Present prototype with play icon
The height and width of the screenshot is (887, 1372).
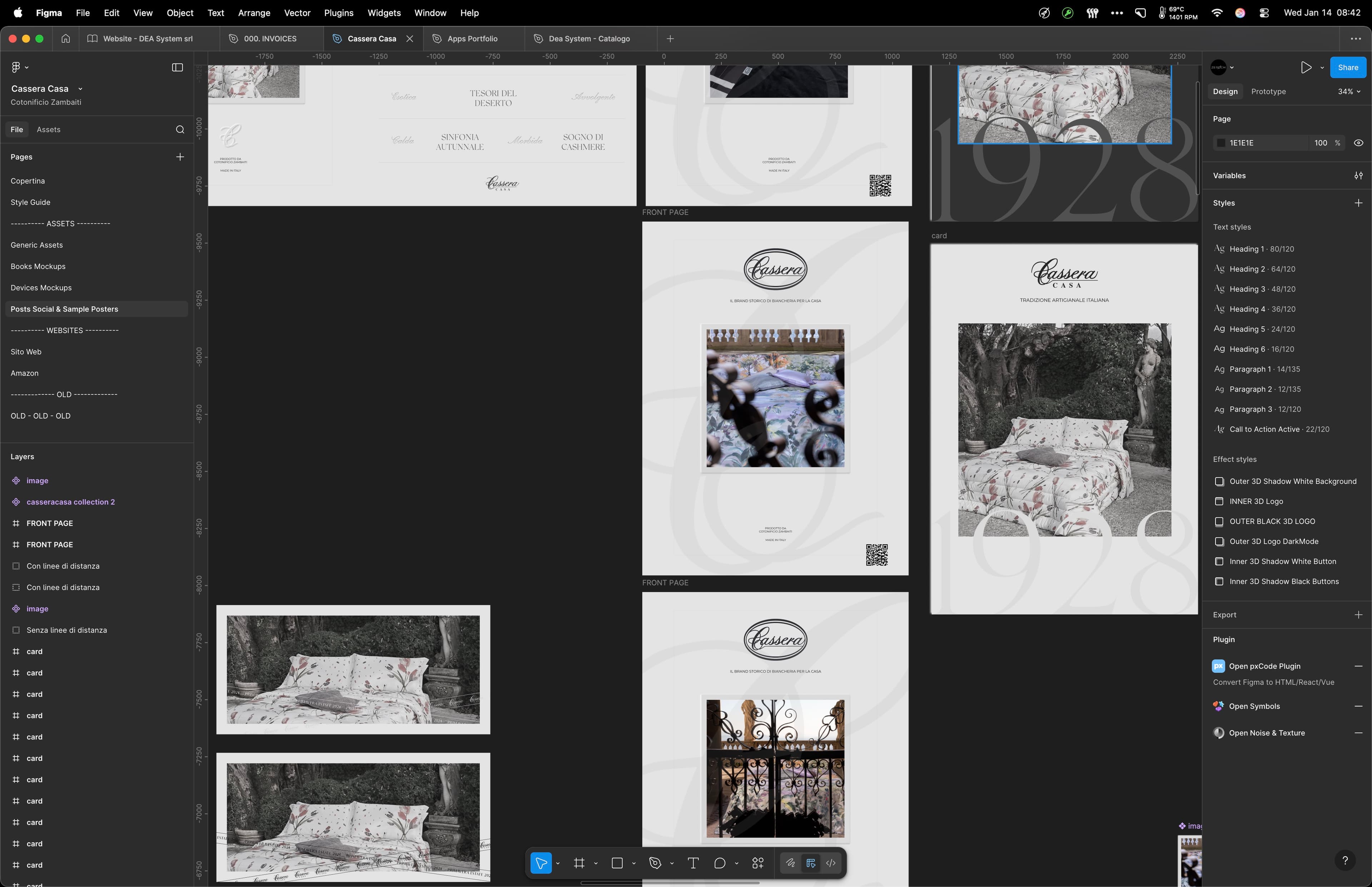(x=1306, y=68)
